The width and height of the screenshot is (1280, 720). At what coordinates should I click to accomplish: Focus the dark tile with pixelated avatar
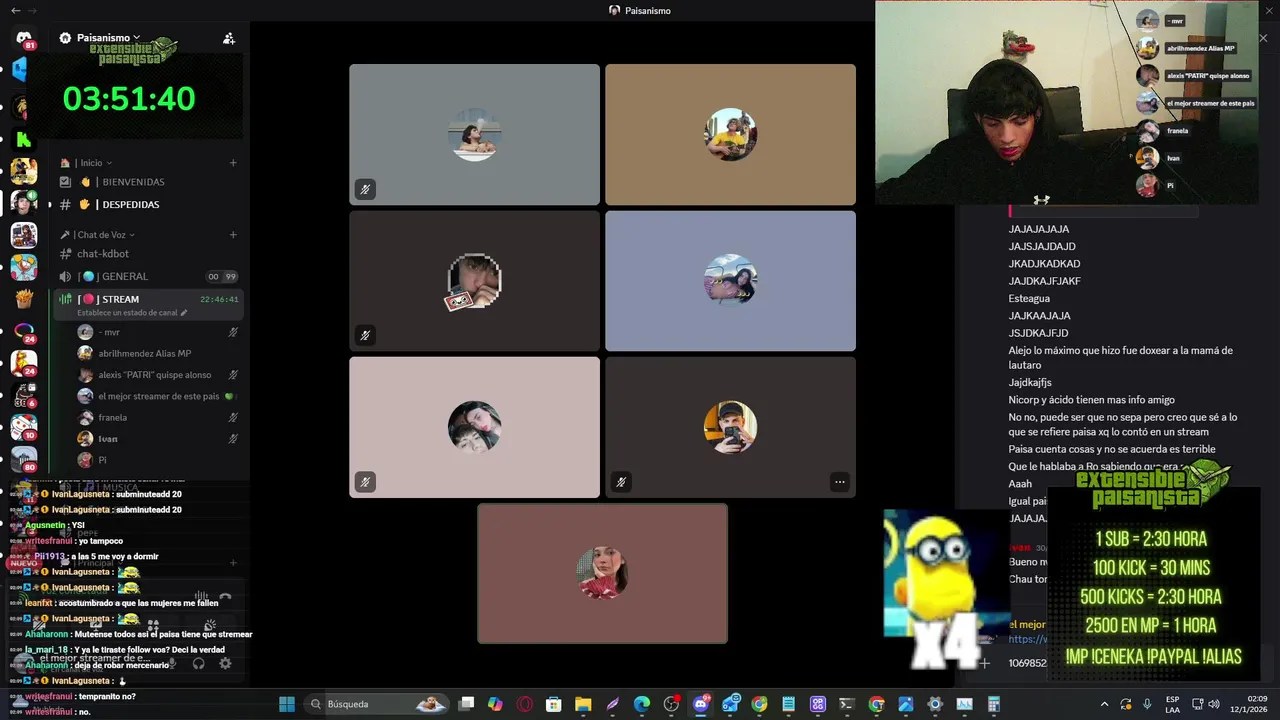(x=474, y=281)
